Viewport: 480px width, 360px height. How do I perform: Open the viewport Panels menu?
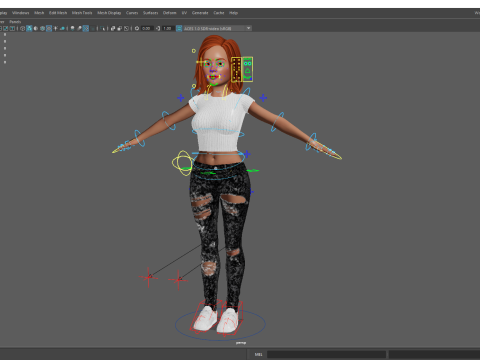tap(15, 22)
